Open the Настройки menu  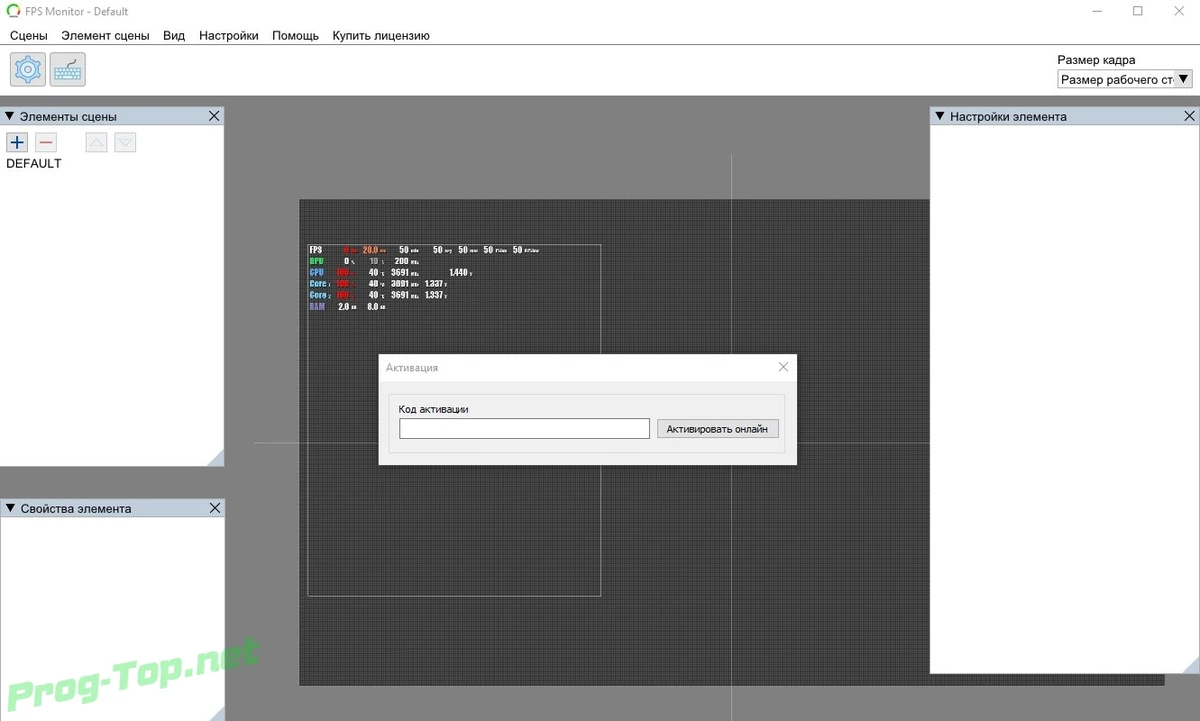(x=229, y=35)
